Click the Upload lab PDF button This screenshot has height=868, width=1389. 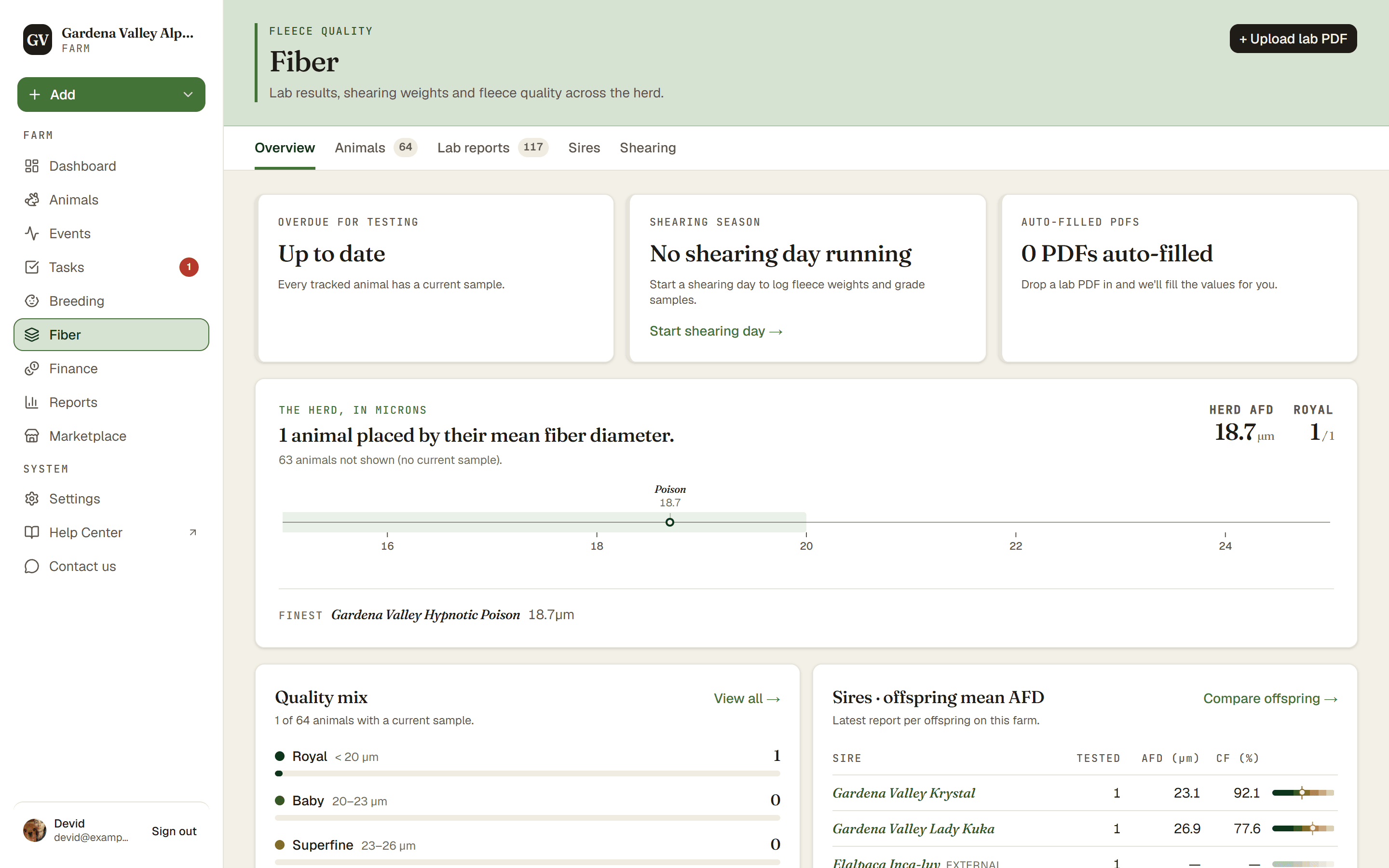[1293, 39]
